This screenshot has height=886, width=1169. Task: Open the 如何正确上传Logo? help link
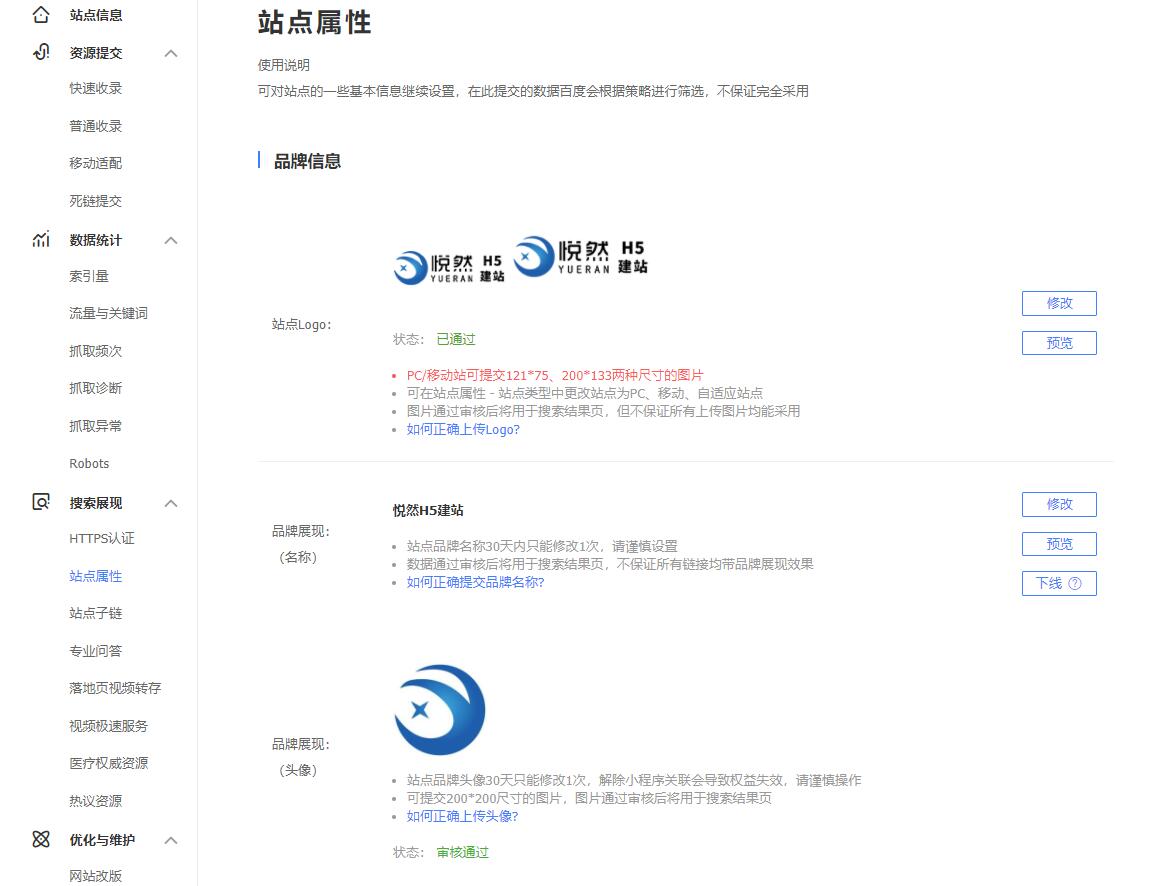[463, 430]
